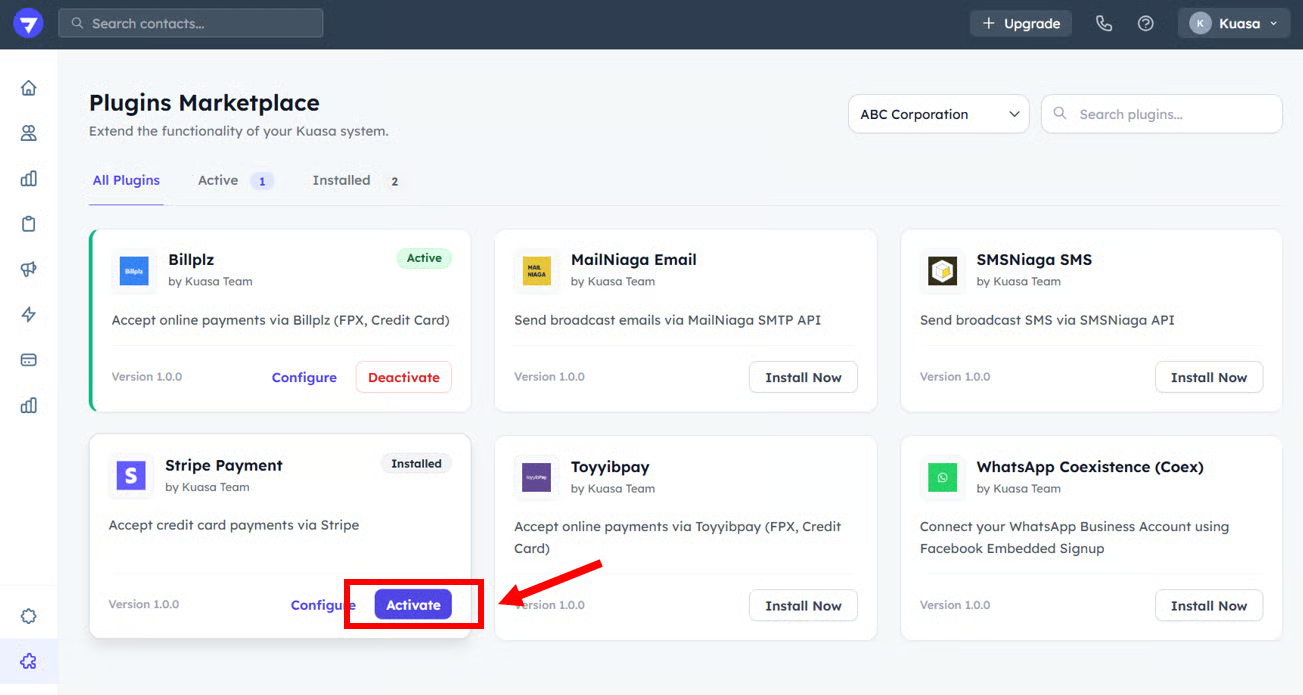Open Configure link for Billplz
This screenshot has height=695, width=1303.
[304, 377]
